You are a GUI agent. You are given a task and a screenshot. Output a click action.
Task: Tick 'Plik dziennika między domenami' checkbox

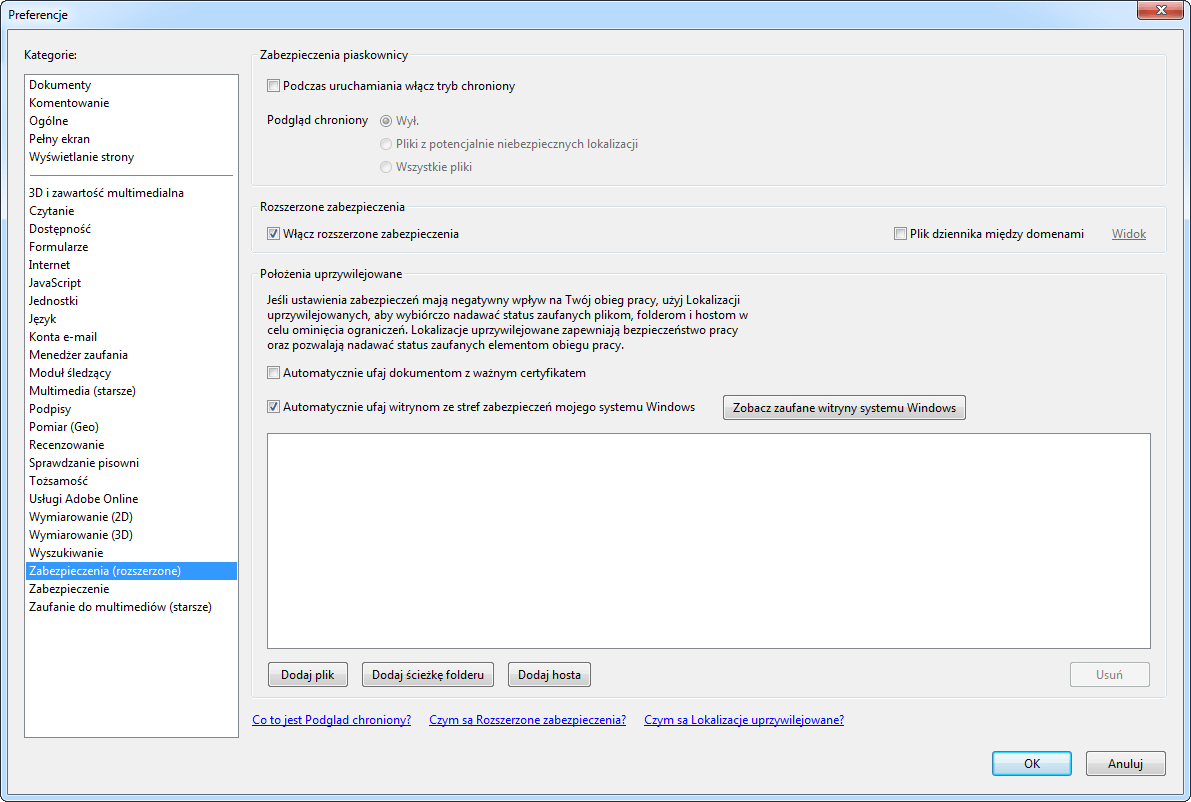900,234
